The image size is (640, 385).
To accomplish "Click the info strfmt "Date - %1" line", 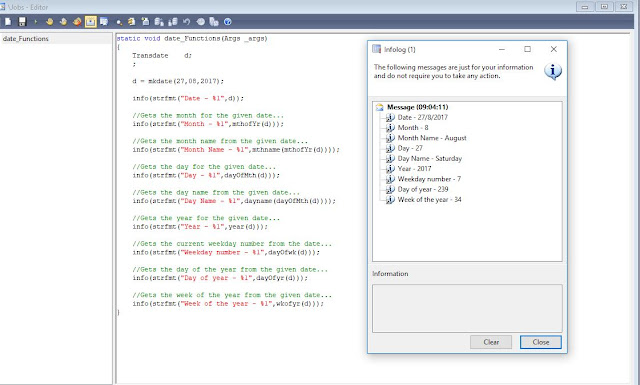I will pos(188,98).
